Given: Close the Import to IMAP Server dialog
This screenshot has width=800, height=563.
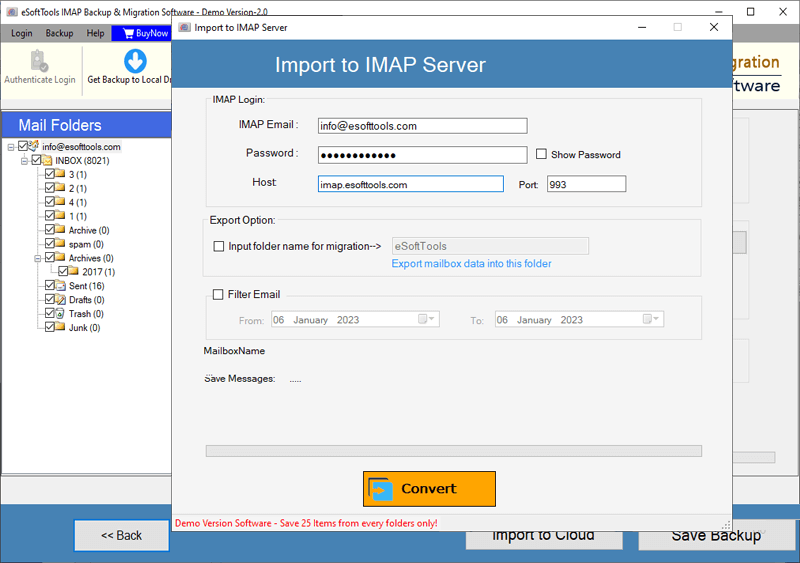Looking at the screenshot, I should [714, 27].
